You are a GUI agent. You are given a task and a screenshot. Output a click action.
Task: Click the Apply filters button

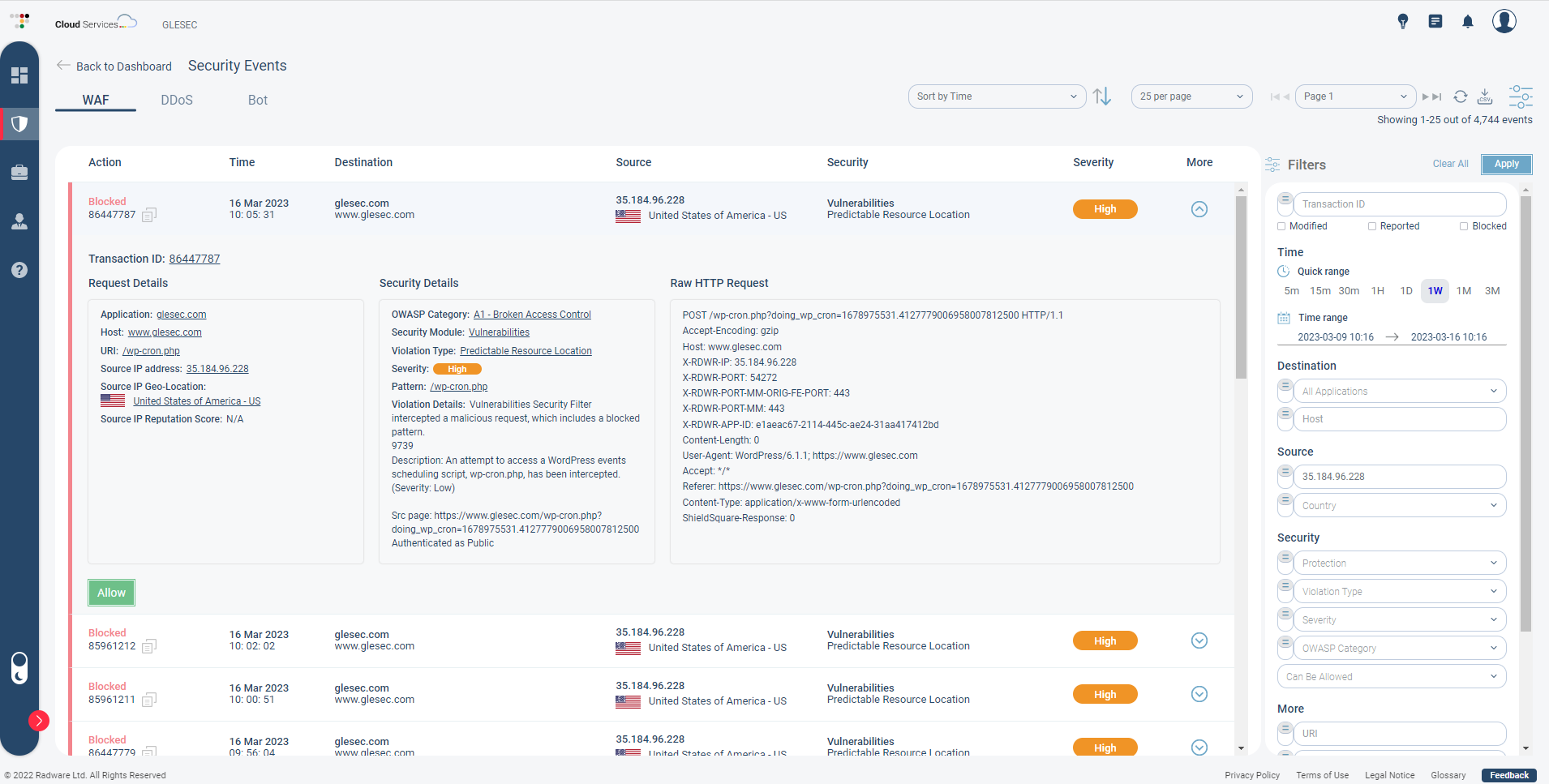(1507, 164)
